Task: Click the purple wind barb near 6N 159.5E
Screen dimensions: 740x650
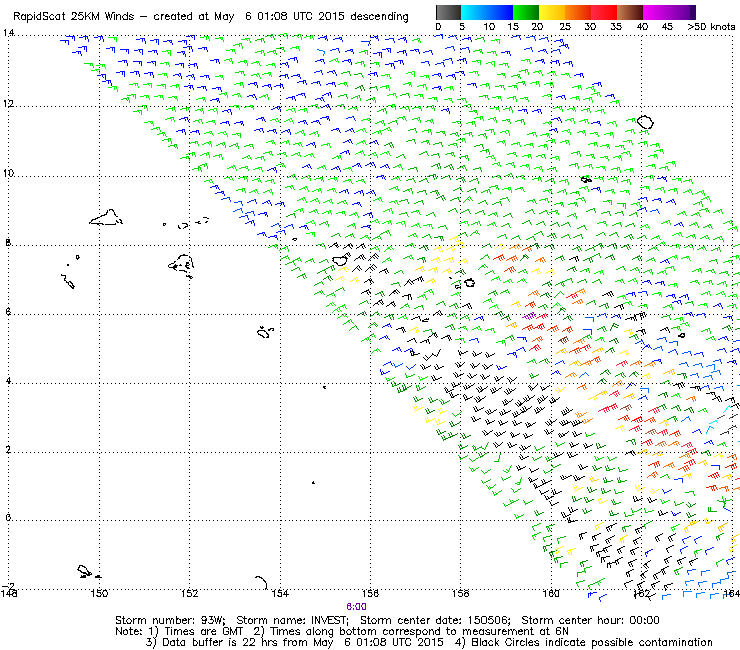Action: tap(530, 315)
